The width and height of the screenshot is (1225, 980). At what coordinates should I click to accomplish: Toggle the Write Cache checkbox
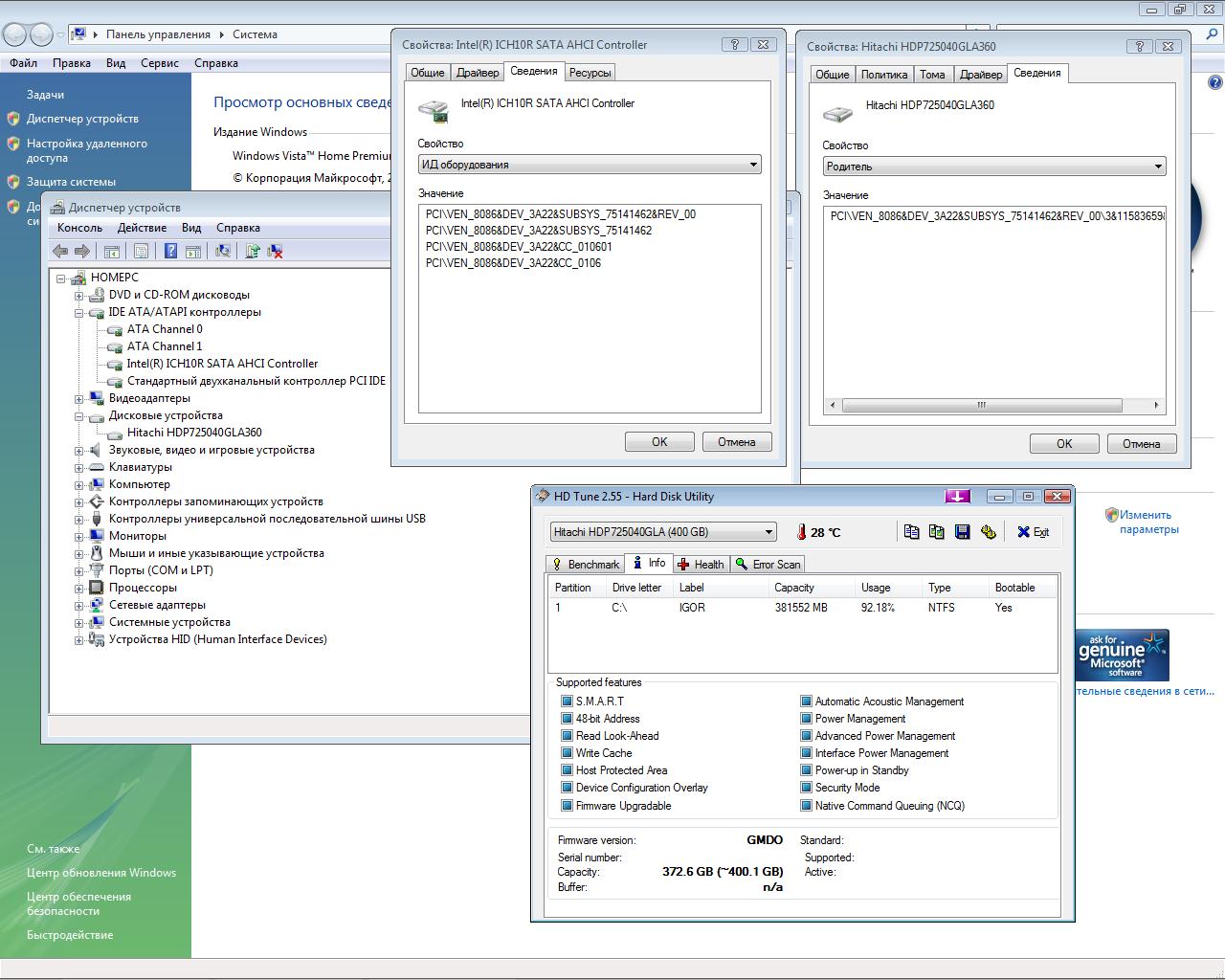coord(567,753)
